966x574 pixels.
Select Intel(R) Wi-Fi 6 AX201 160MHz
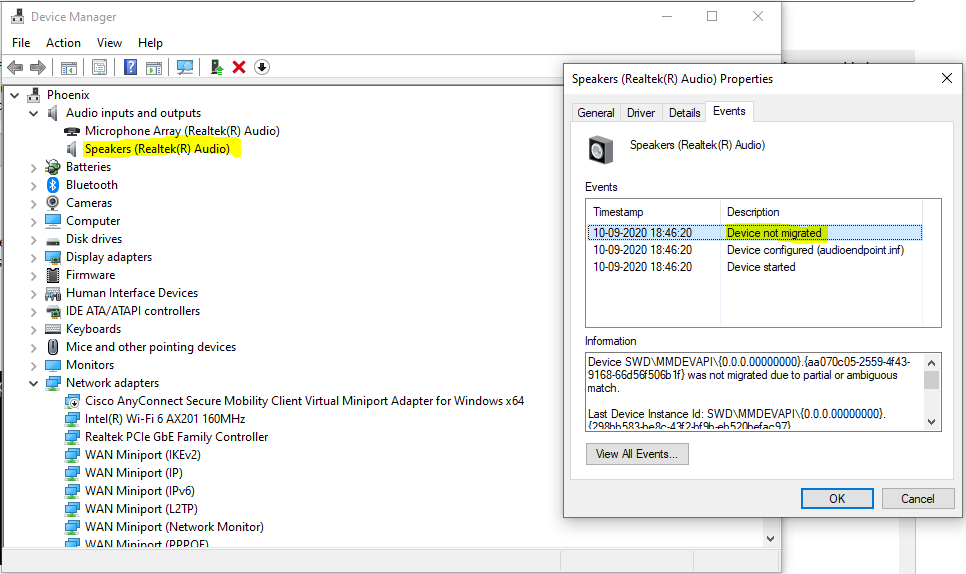point(165,419)
